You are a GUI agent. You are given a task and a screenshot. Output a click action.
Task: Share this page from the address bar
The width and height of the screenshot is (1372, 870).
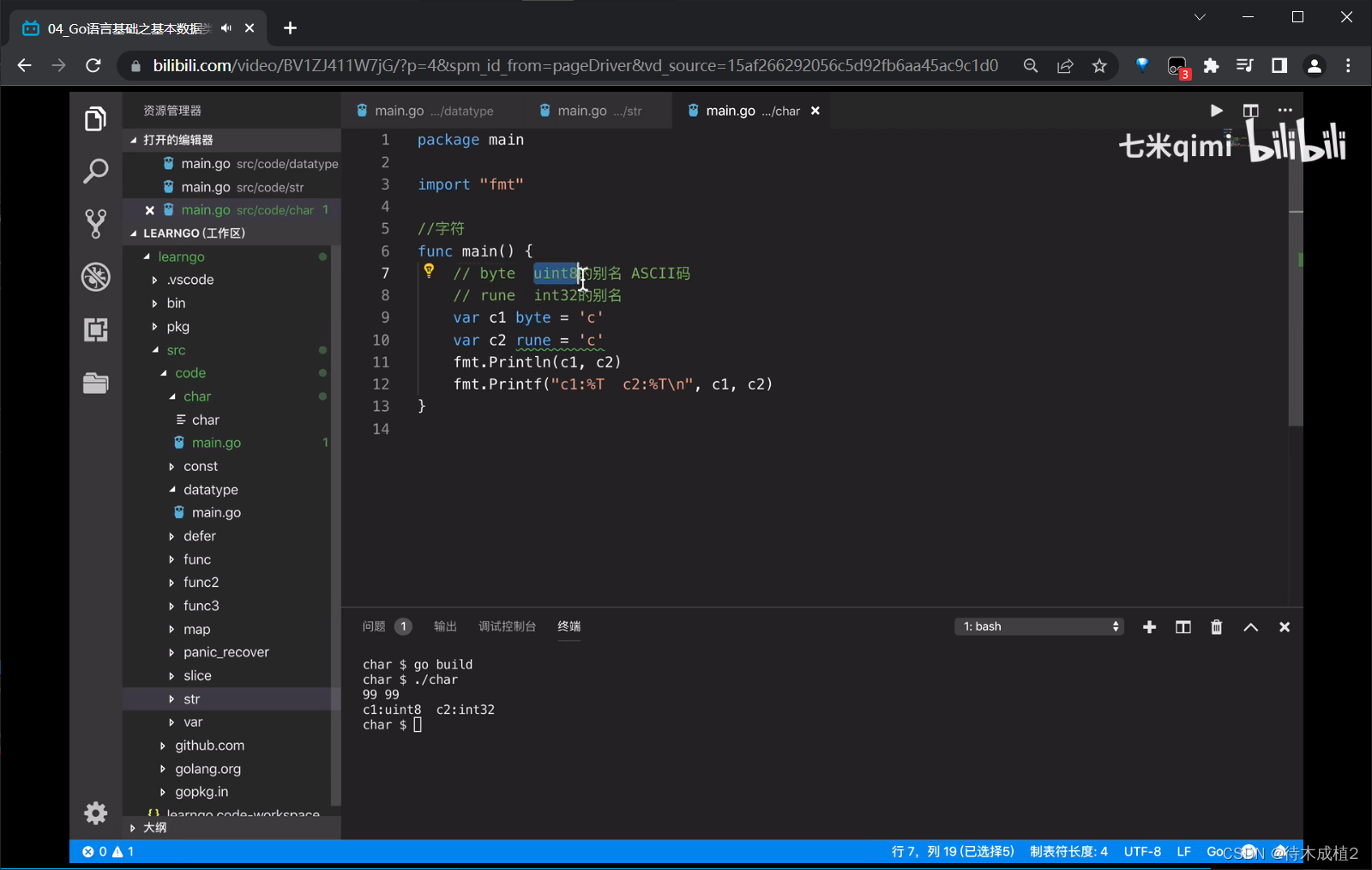(1065, 66)
